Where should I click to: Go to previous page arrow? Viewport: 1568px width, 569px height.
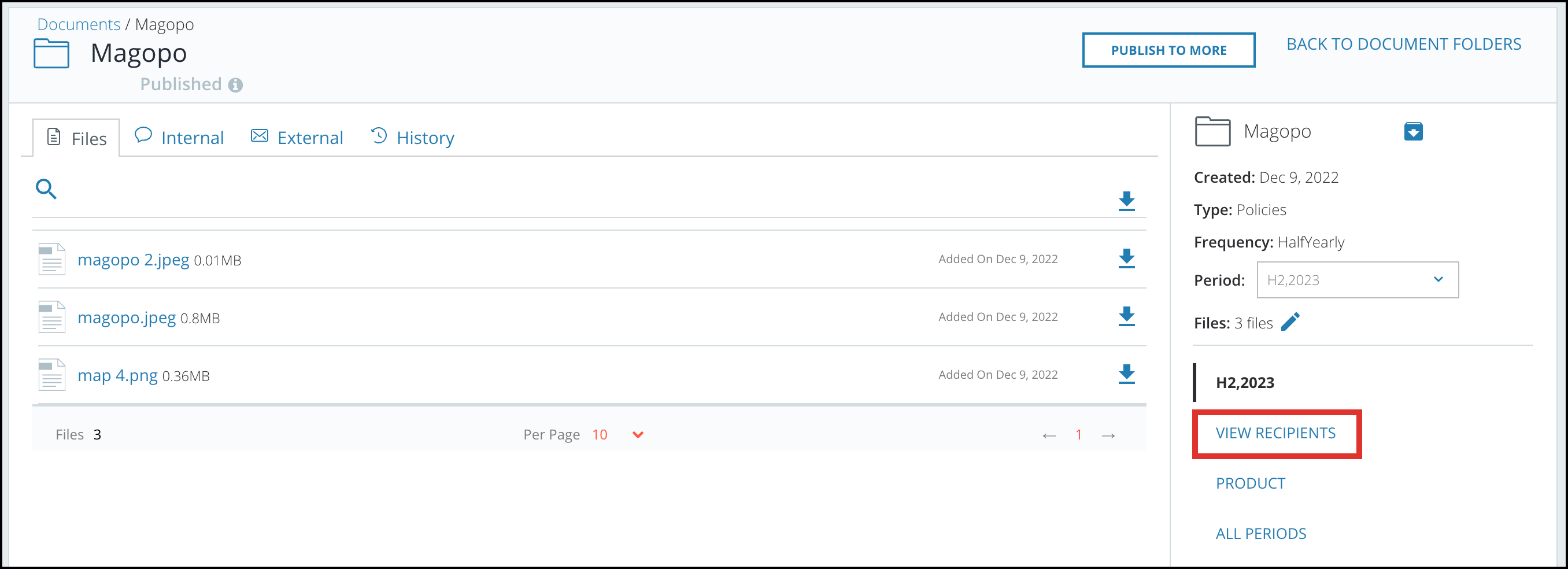click(1049, 436)
